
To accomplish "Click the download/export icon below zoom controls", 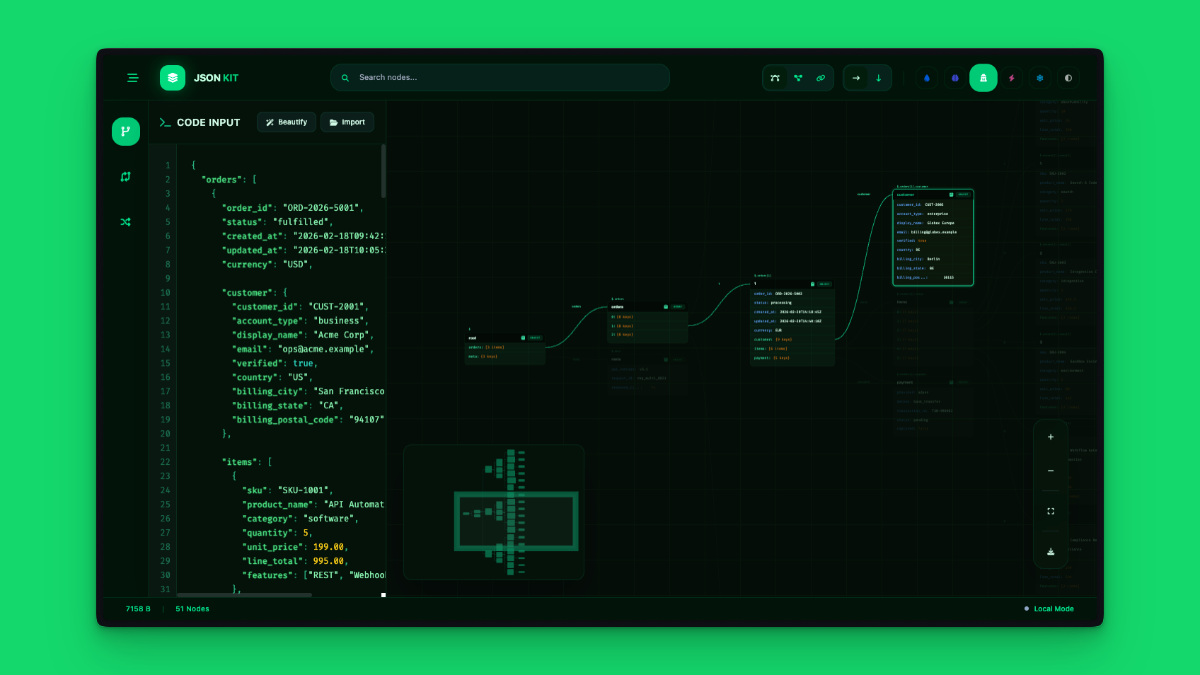I will 1051,549.
